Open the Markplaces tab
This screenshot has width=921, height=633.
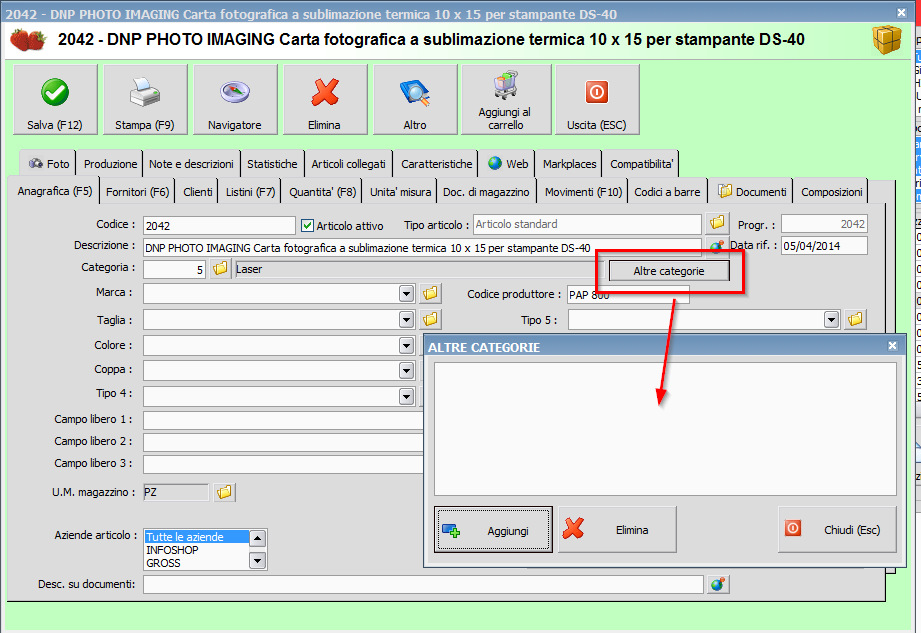570,164
